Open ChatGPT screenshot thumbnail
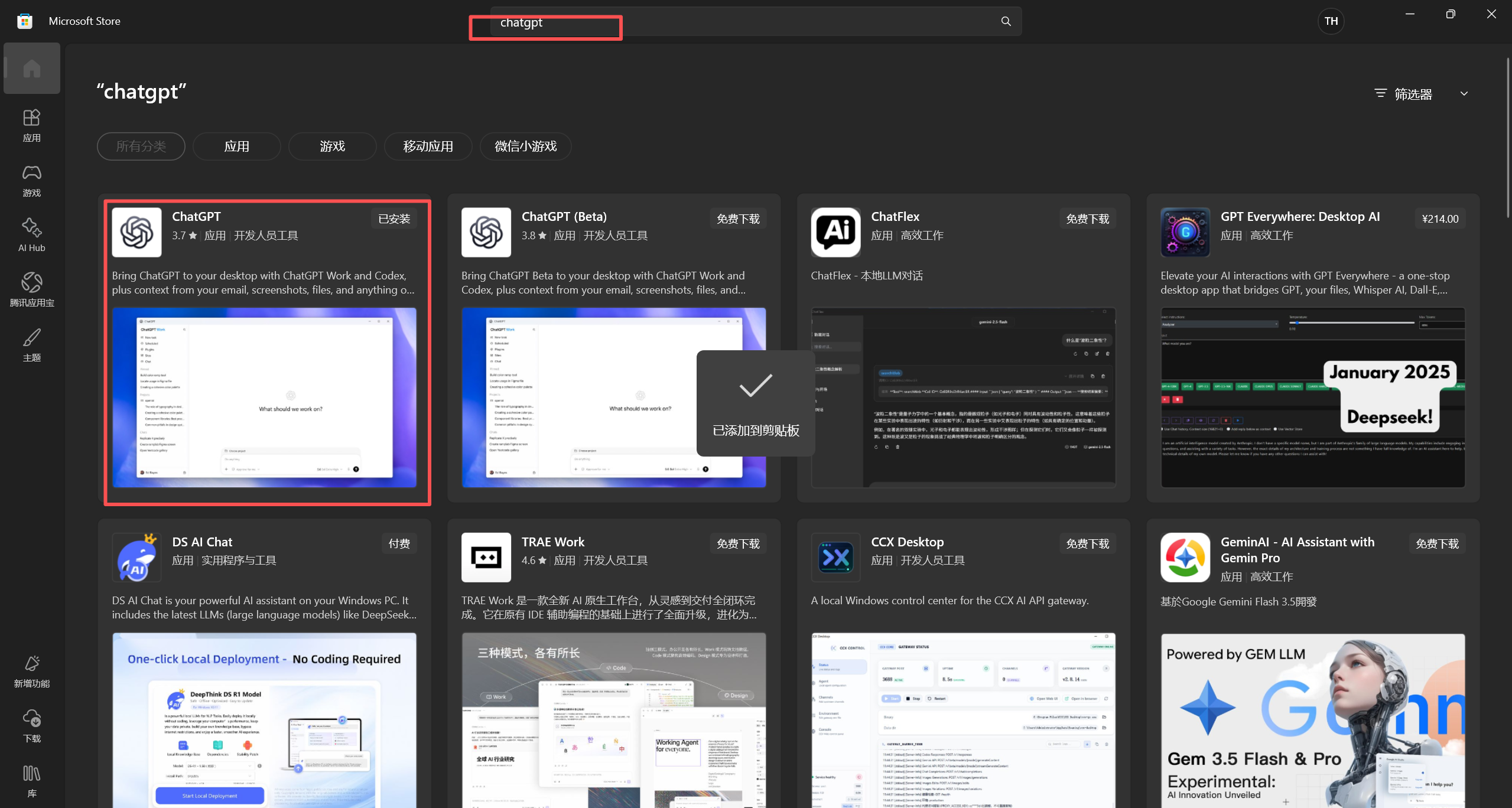The width and height of the screenshot is (1512, 808). [x=264, y=398]
